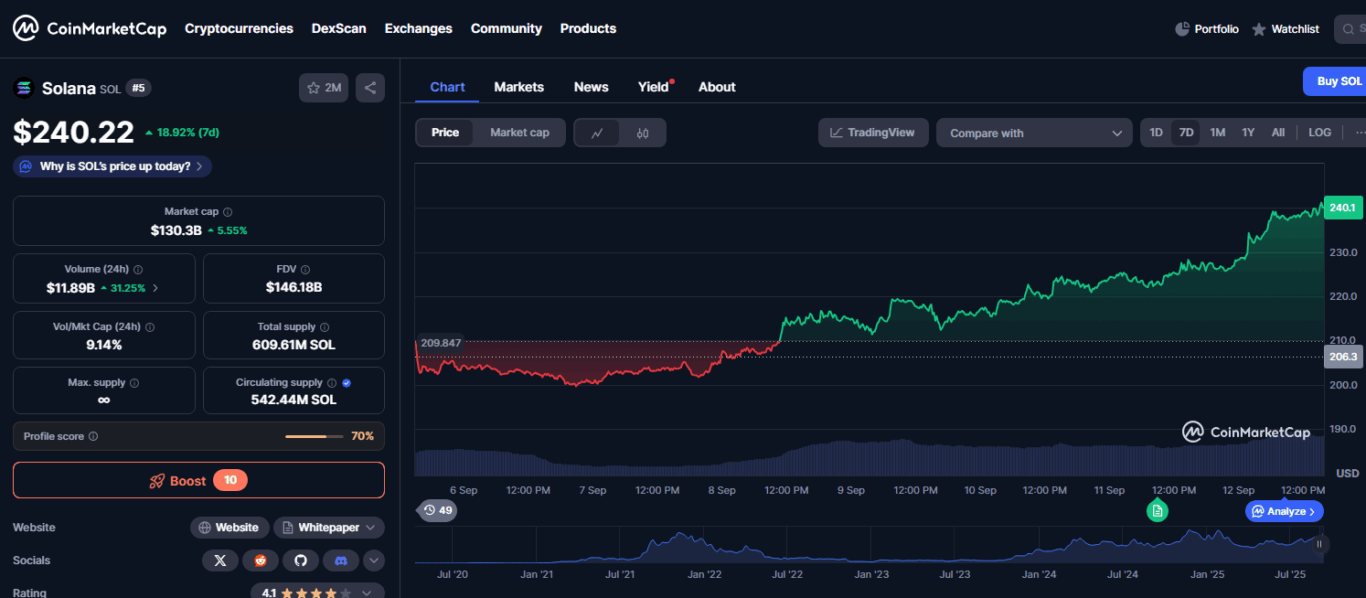View info icon next to Total supply
1366x598 pixels.
[x=325, y=327]
